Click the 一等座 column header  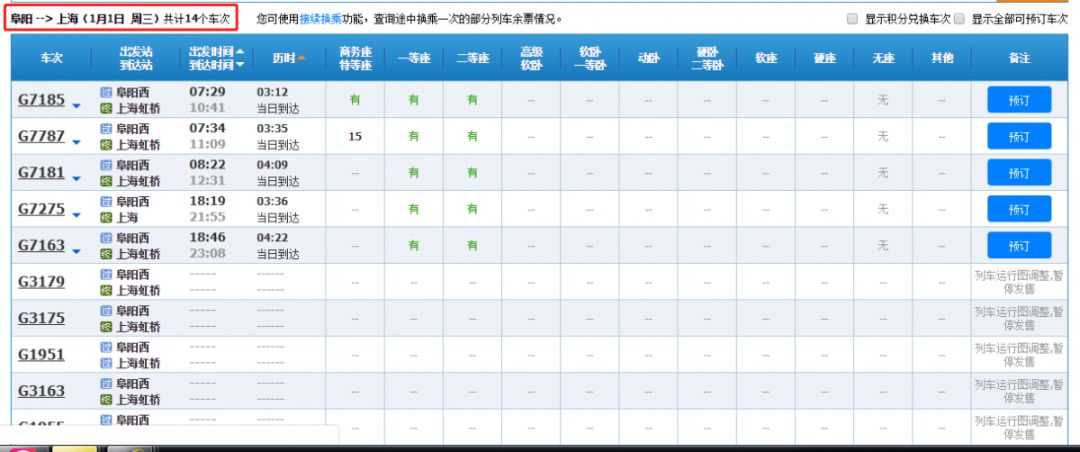pos(414,59)
